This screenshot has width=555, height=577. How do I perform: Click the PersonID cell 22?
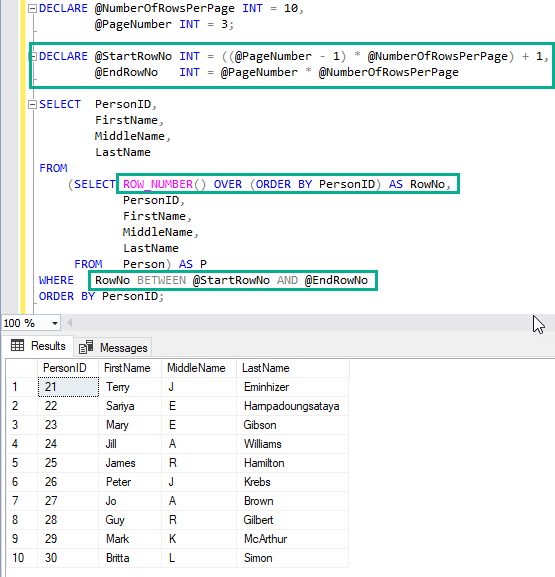(x=68, y=406)
